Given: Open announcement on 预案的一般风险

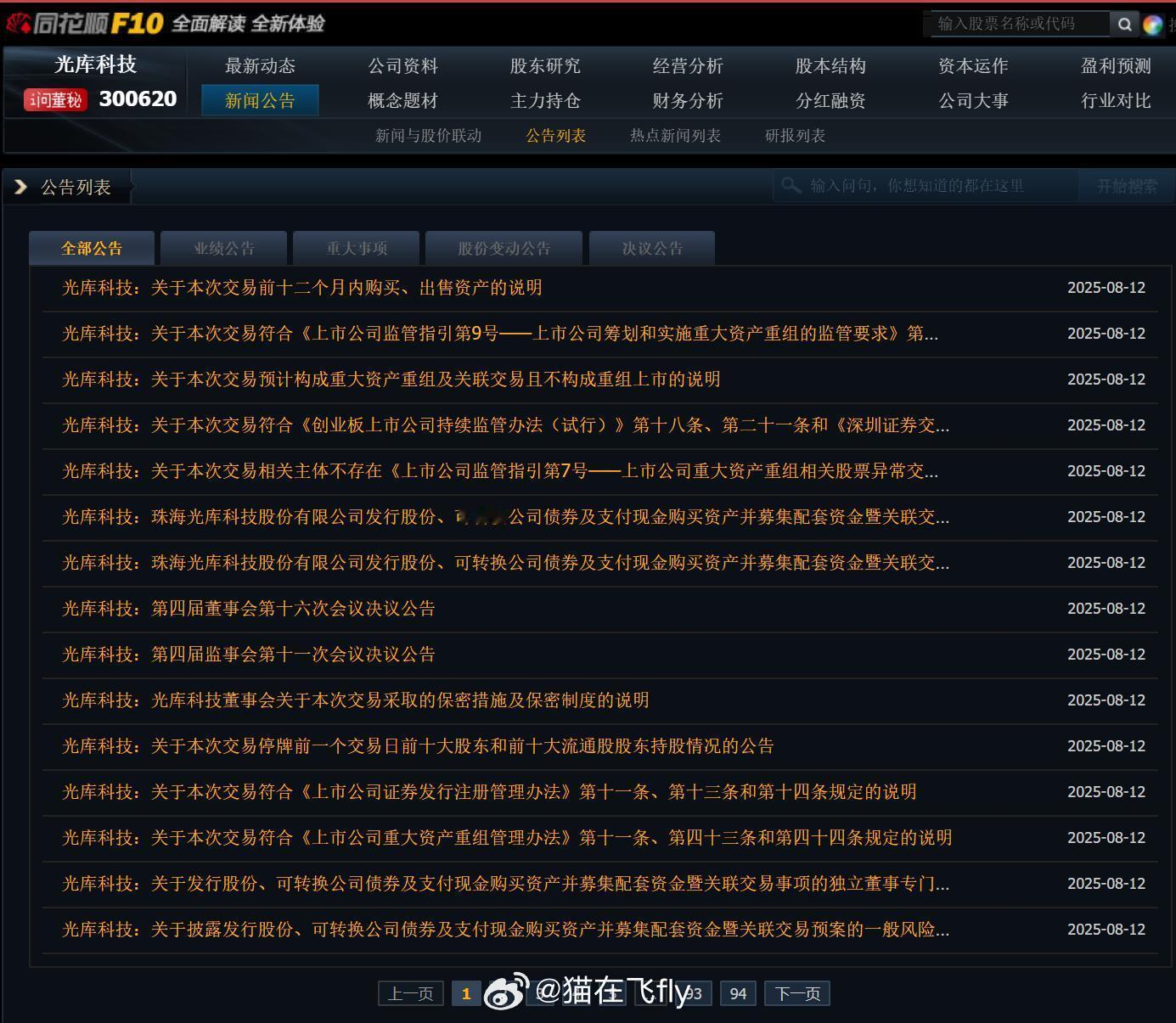Looking at the screenshot, I should (506, 930).
